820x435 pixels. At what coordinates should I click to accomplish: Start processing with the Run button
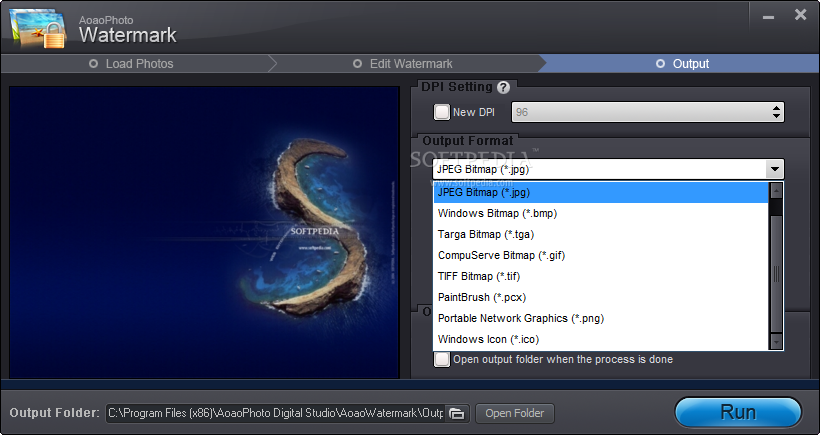point(738,413)
